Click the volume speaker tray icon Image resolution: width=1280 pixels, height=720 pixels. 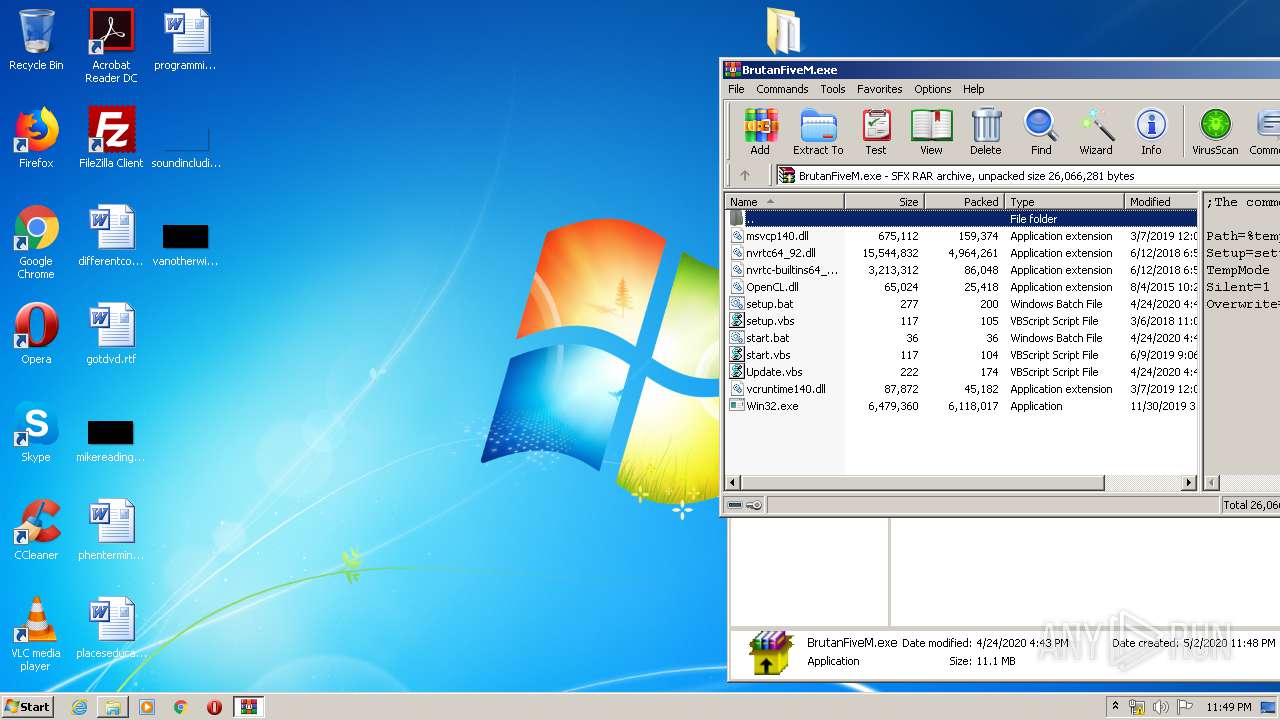tap(1161, 707)
